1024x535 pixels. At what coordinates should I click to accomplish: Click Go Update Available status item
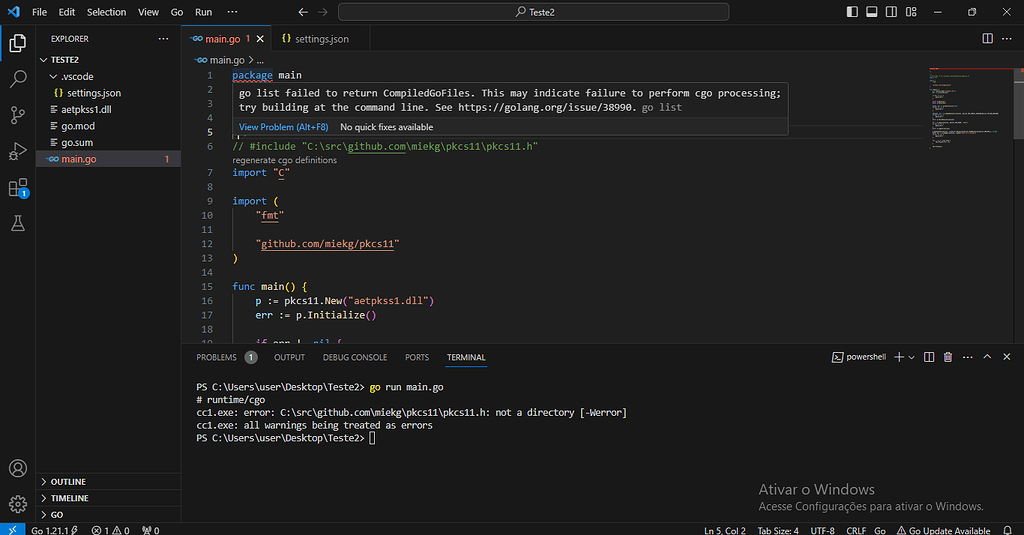944,530
